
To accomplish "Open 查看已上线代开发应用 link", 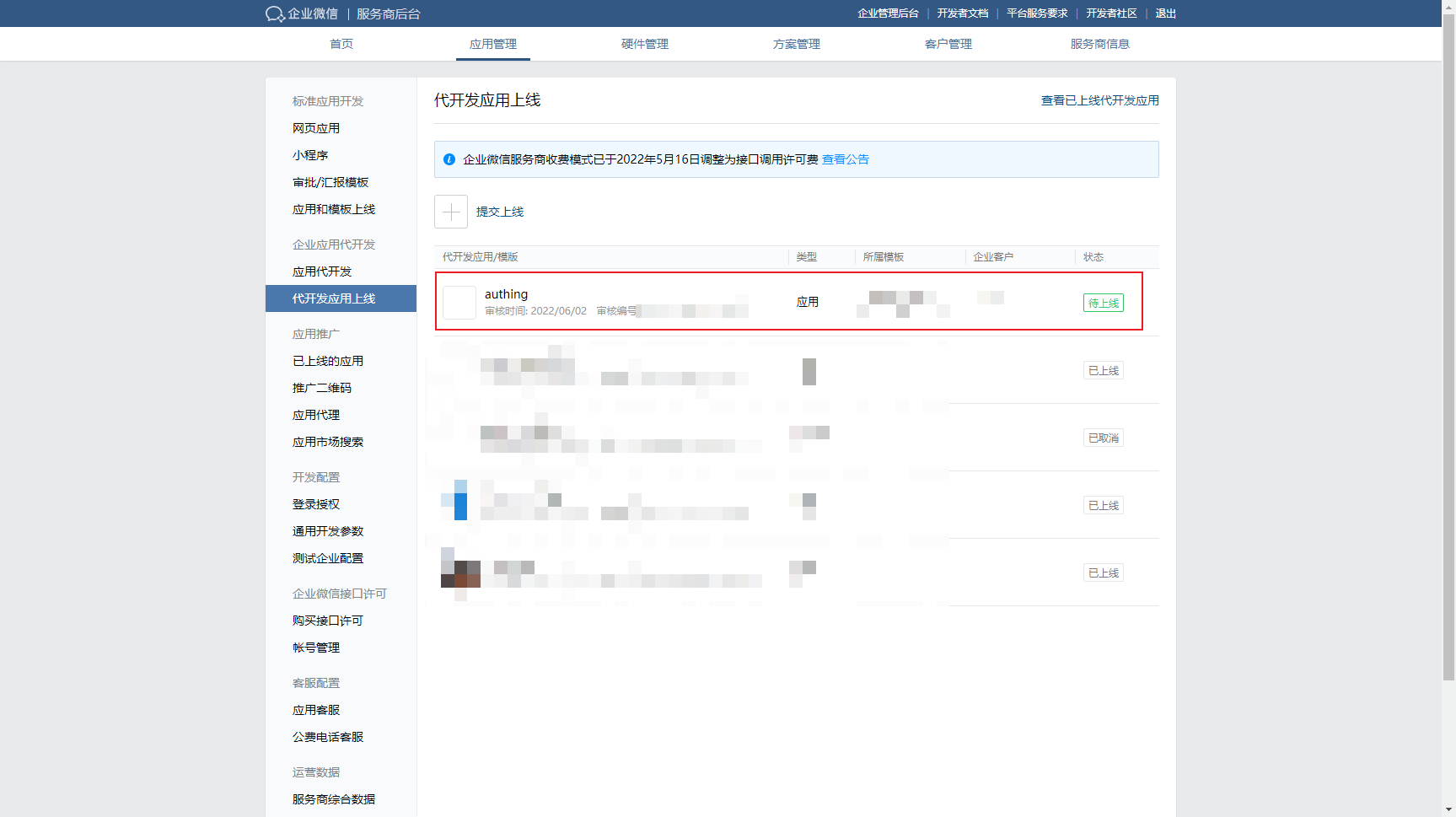I will [x=1099, y=100].
